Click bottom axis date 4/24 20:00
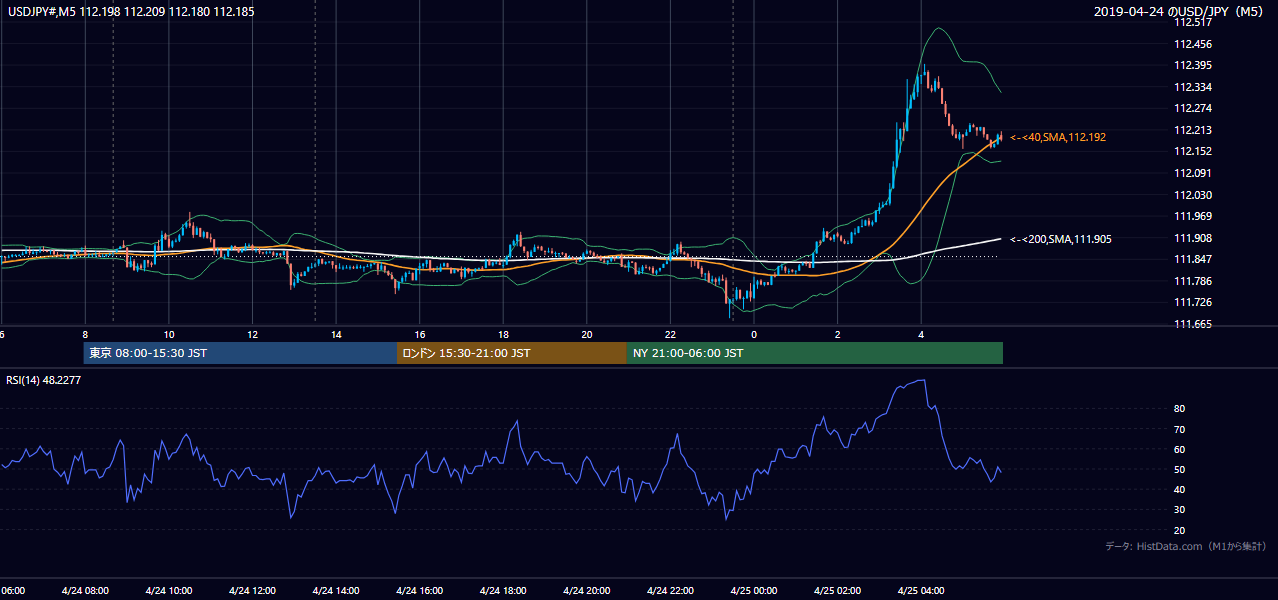The image size is (1278, 600). pos(587,591)
